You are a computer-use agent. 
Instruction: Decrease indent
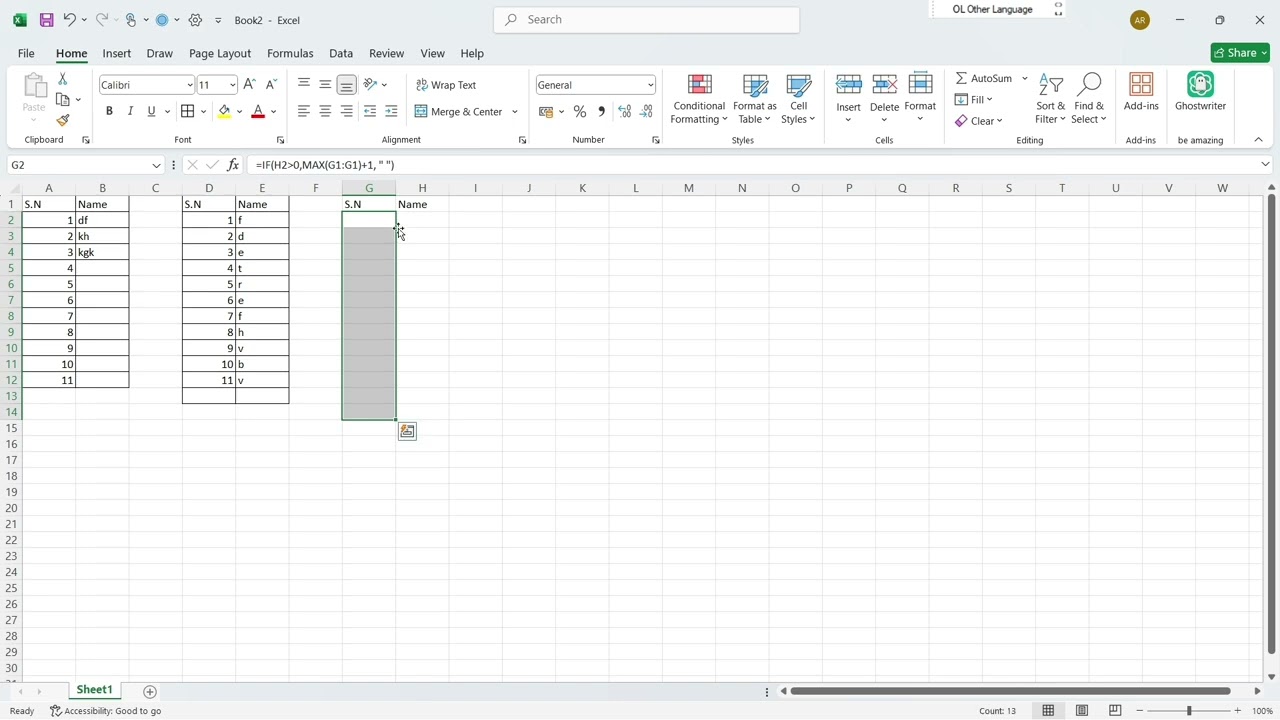point(370,111)
